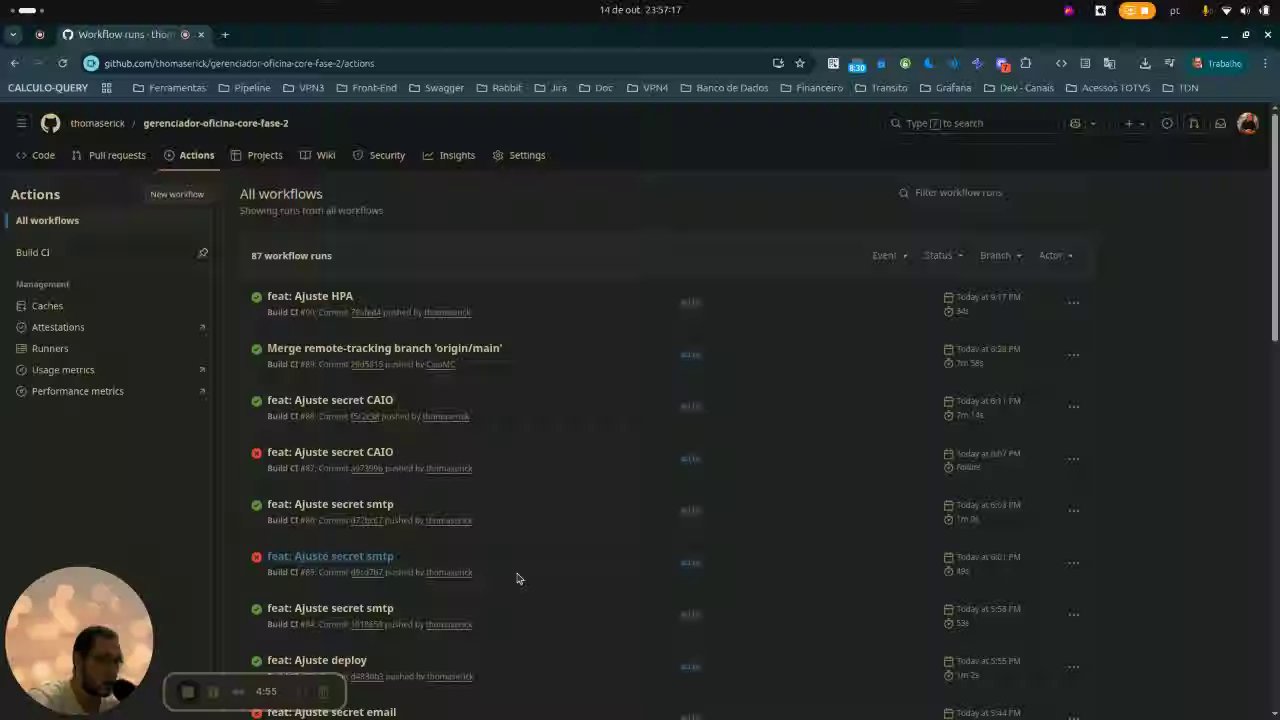Open Runners in the sidebar

[x=50, y=348]
